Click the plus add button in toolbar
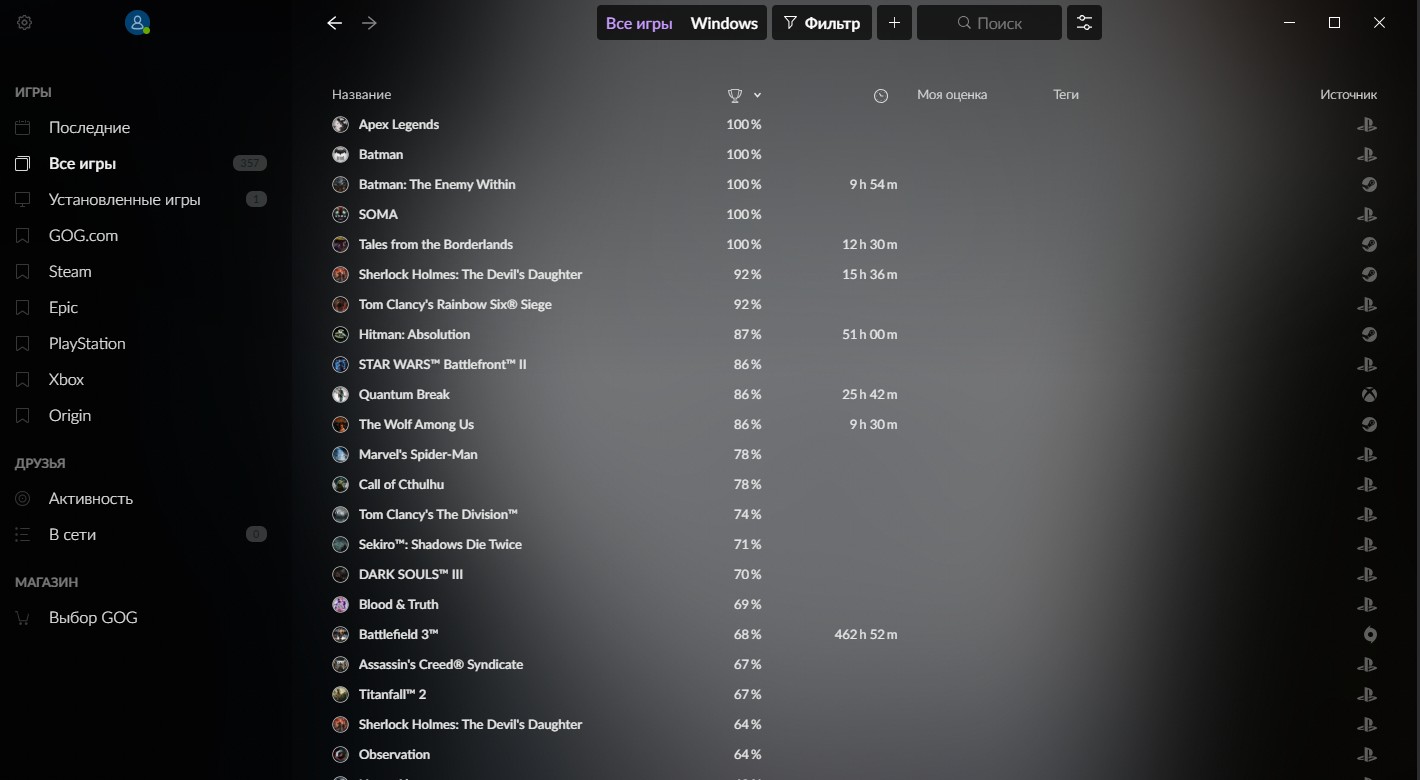This screenshot has height=780, width=1420. click(894, 23)
